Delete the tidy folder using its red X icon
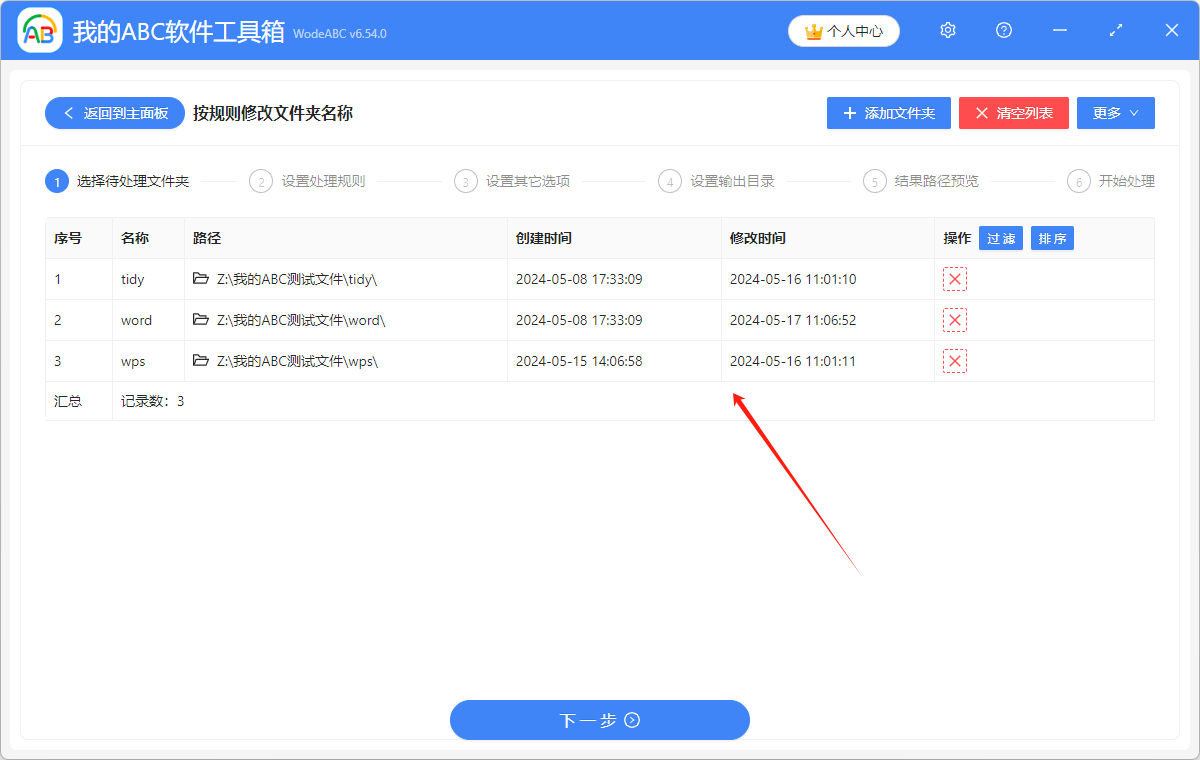Image resolution: width=1200 pixels, height=760 pixels. point(954,279)
